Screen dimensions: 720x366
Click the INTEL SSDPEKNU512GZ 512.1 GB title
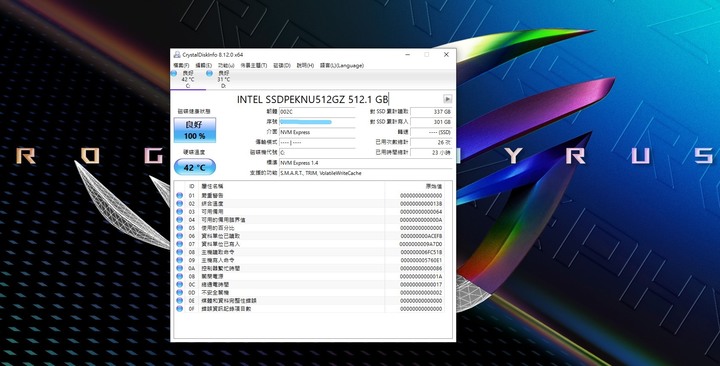pos(313,99)
